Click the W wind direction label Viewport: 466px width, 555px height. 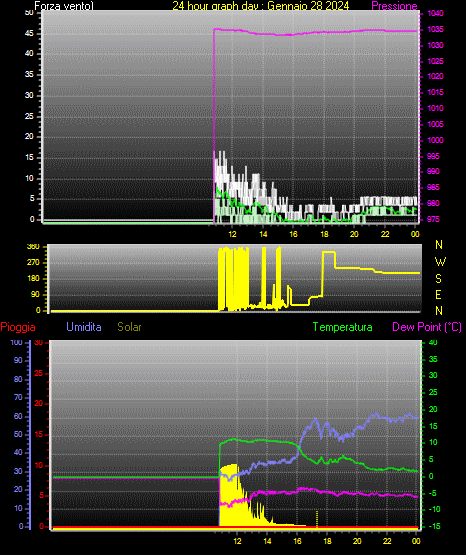click(x=440, y=262)
